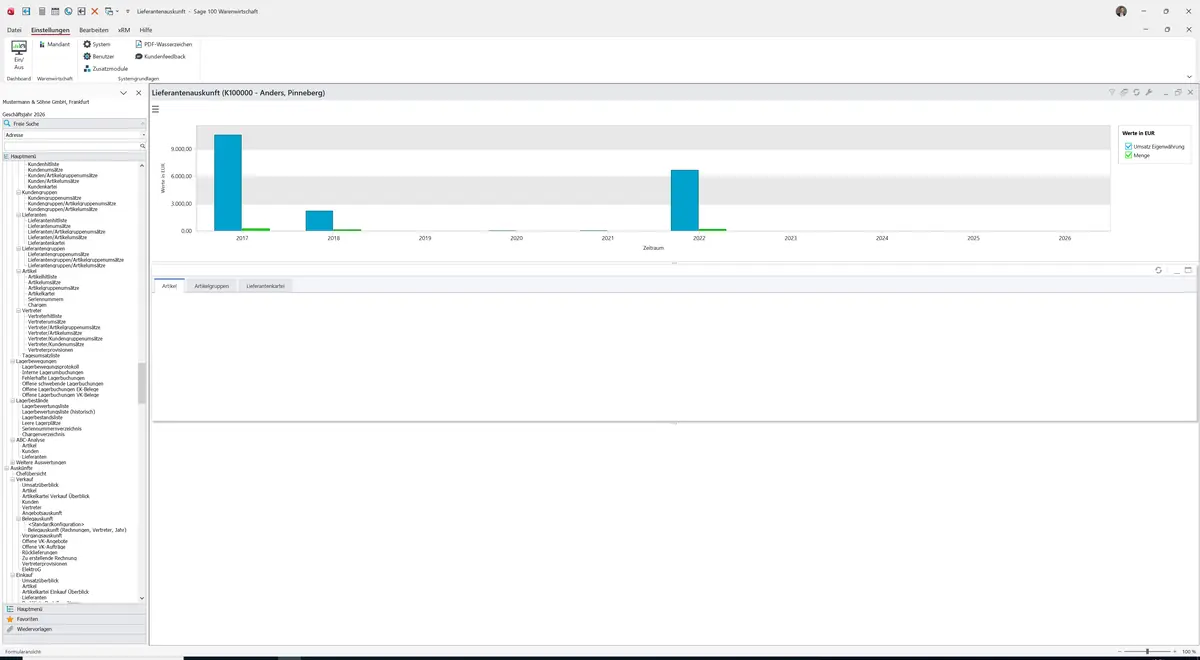Switch to the Artikelgruppen tab
This screenshot has width=1200, height=660.
[x=212, y=286]
